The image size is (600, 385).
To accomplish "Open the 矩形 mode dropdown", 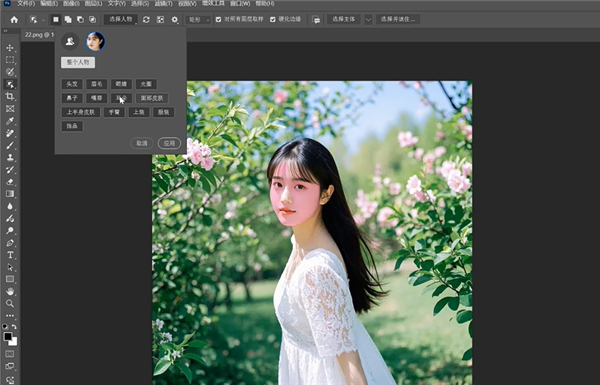I will tap(198, 20).
